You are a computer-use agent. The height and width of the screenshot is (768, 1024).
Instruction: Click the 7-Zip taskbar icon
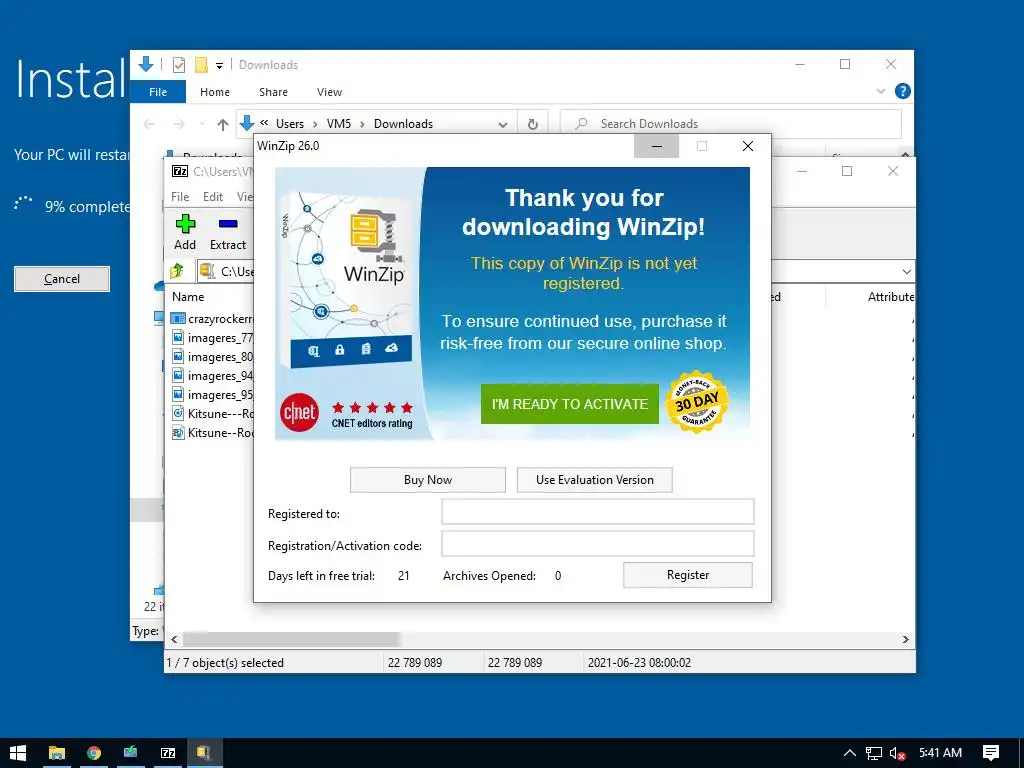point(168,753)
